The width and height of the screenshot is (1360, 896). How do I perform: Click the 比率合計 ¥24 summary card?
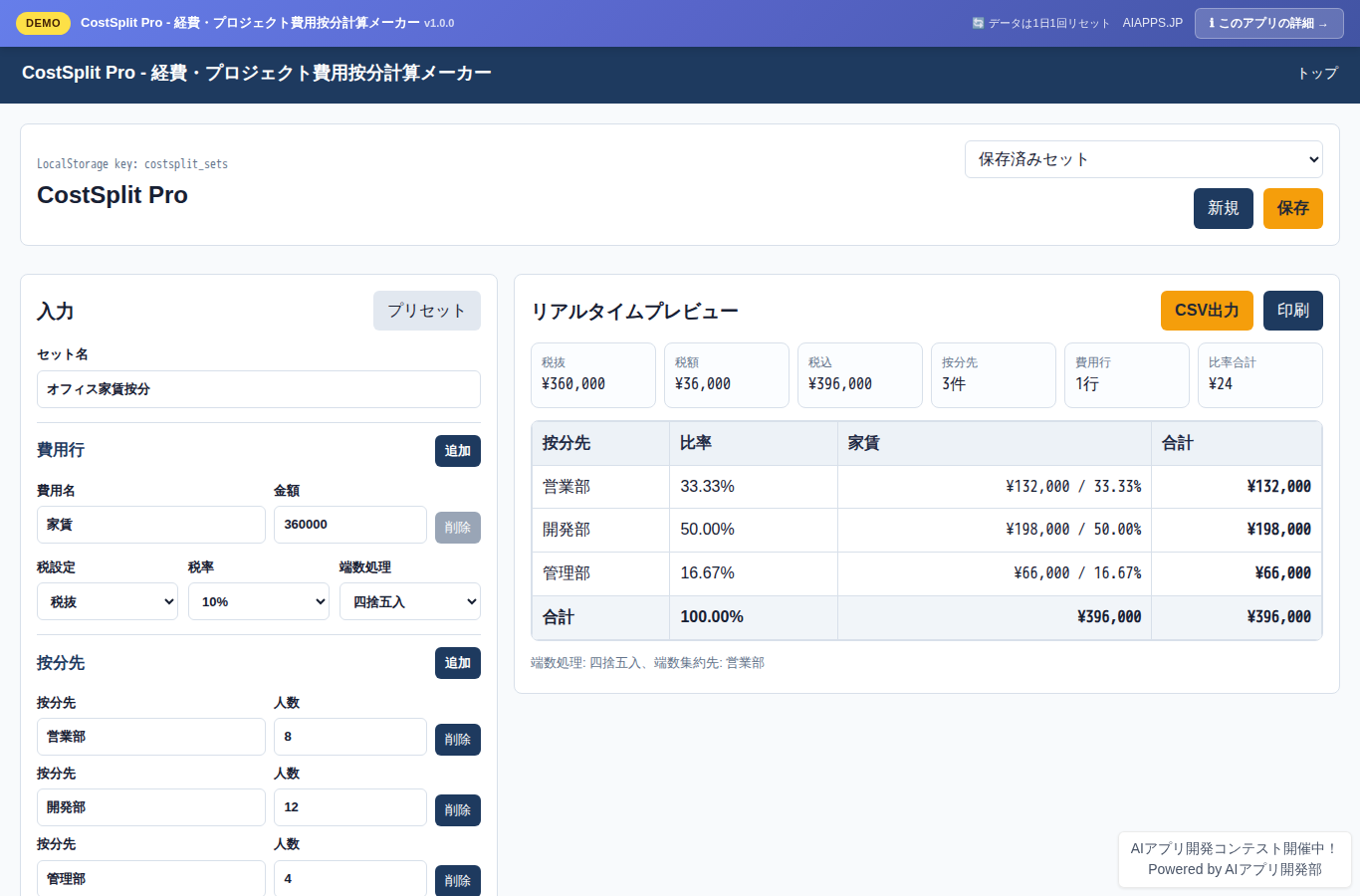click(1260, 375)
